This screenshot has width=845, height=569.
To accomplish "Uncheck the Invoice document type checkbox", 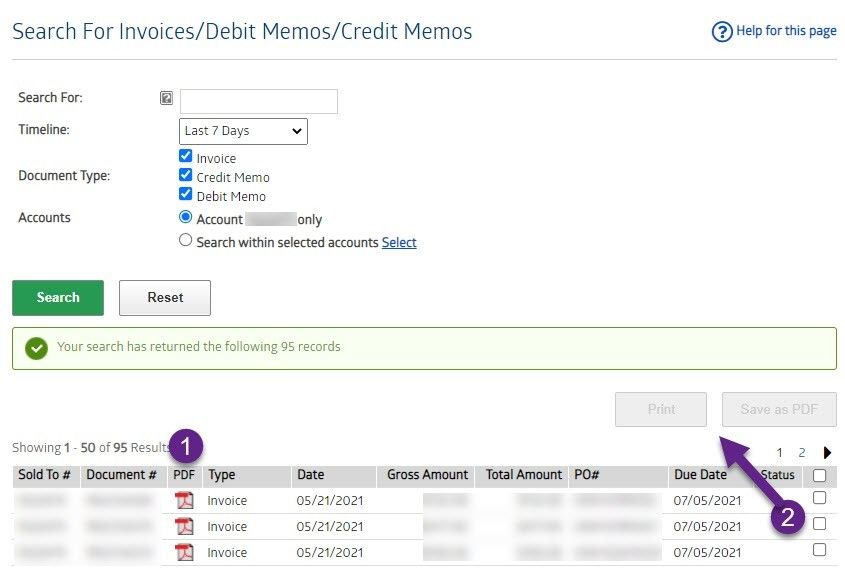I will tap(185, 157).
